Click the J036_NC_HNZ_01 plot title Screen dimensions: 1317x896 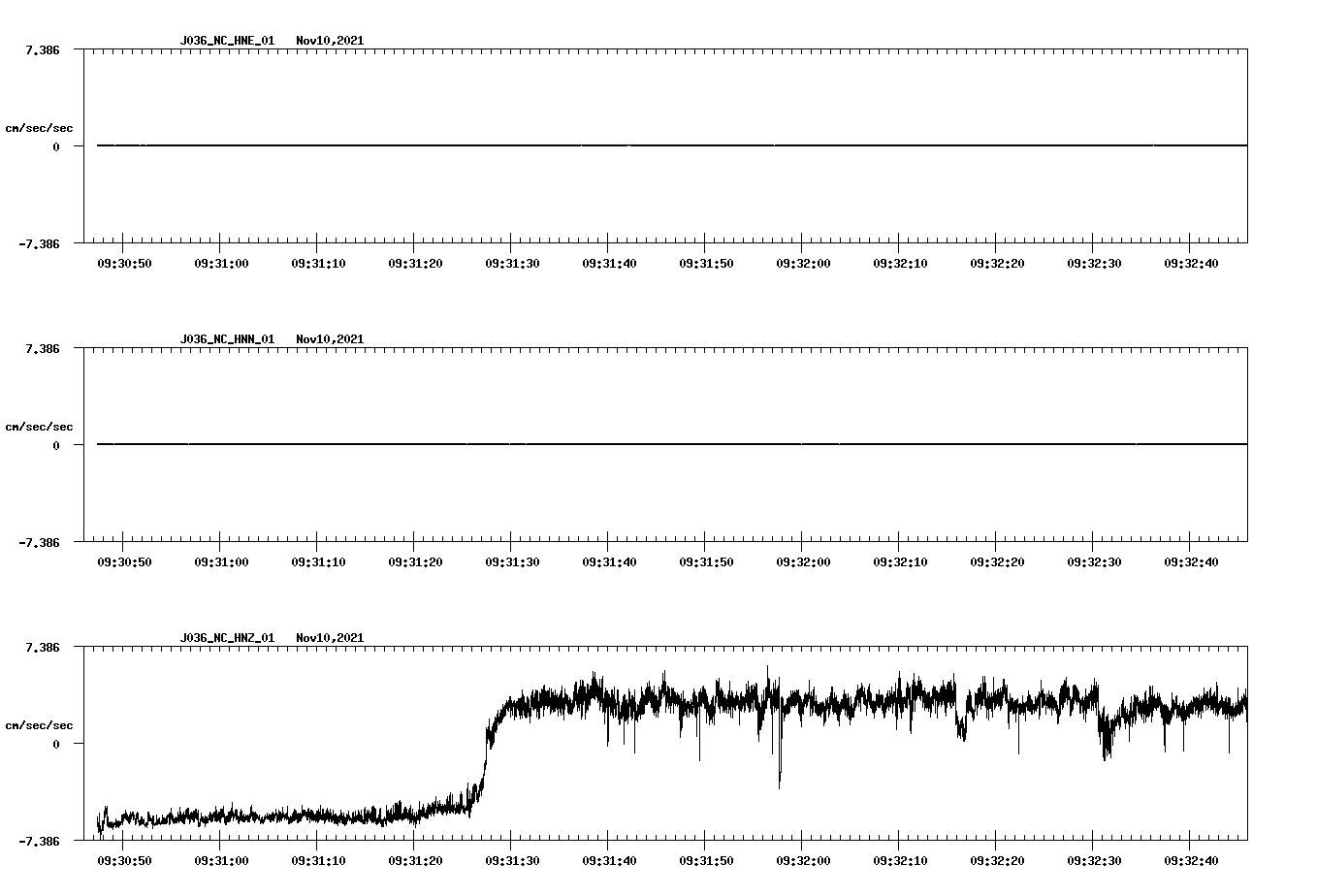[x=227, y=638]
